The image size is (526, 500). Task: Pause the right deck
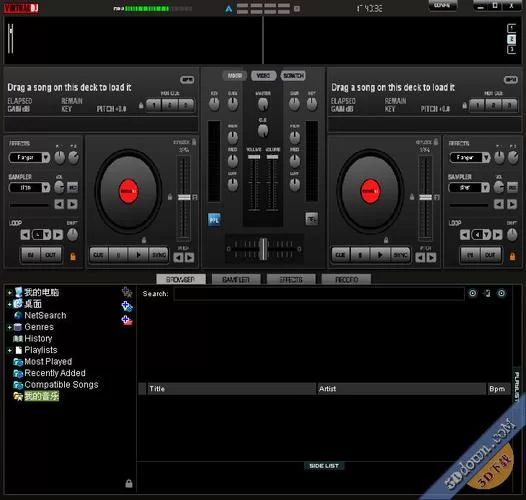click(x=360, y=255)
